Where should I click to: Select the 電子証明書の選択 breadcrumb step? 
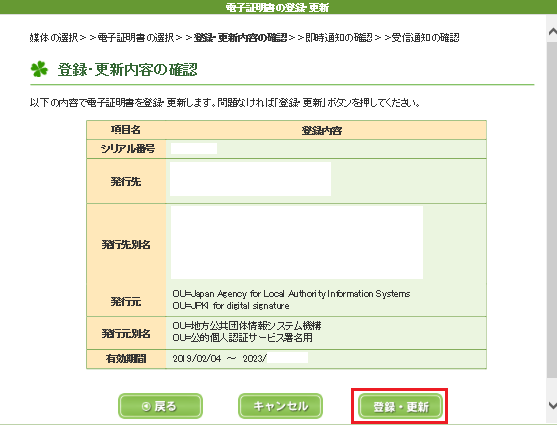coord(136,37)
